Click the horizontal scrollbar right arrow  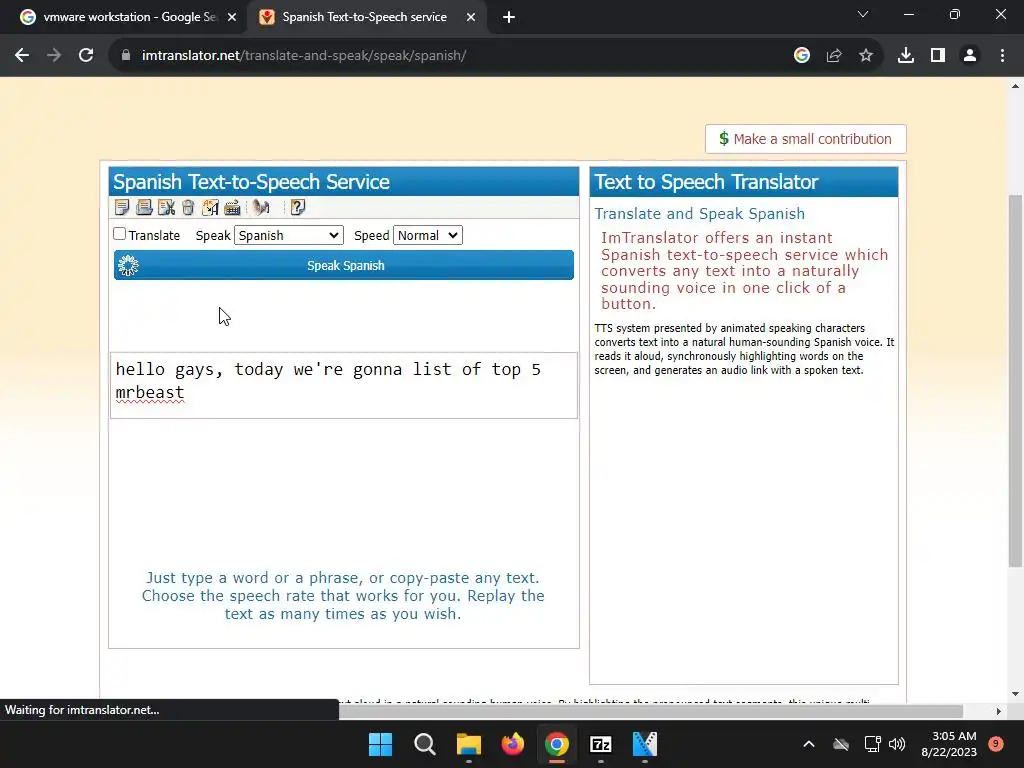point(999,711)
